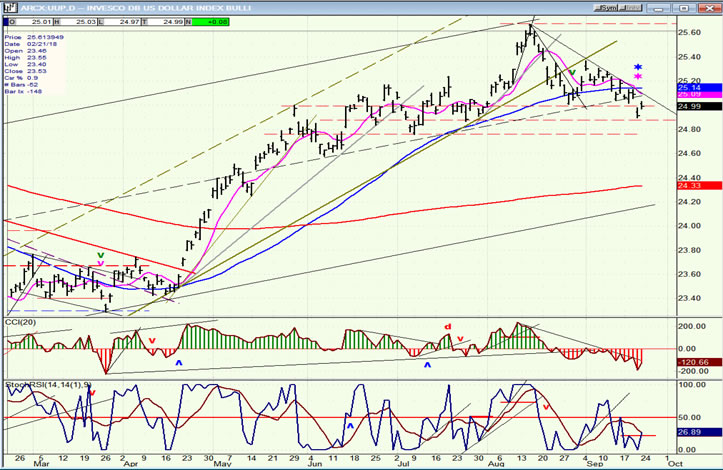Click the blue caret in StochRSI pane near June
The image size is (723, 470).
pyautogui.click(x=350, y=426)
